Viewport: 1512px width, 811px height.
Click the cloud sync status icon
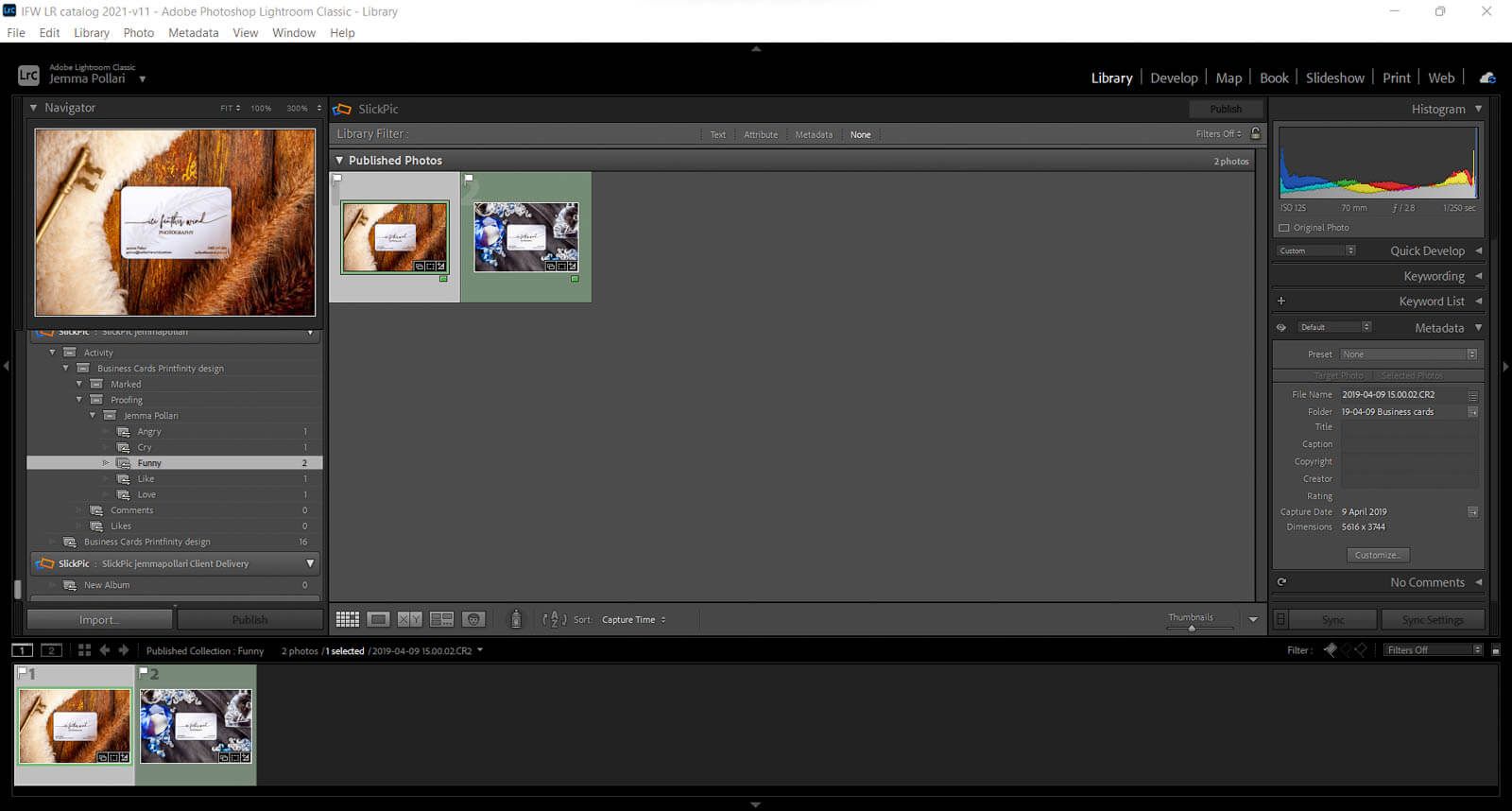[1487, 78]
